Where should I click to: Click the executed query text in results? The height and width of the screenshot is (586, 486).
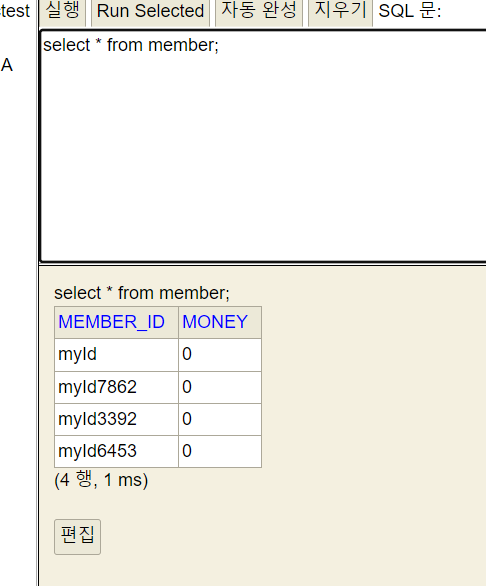142,293
